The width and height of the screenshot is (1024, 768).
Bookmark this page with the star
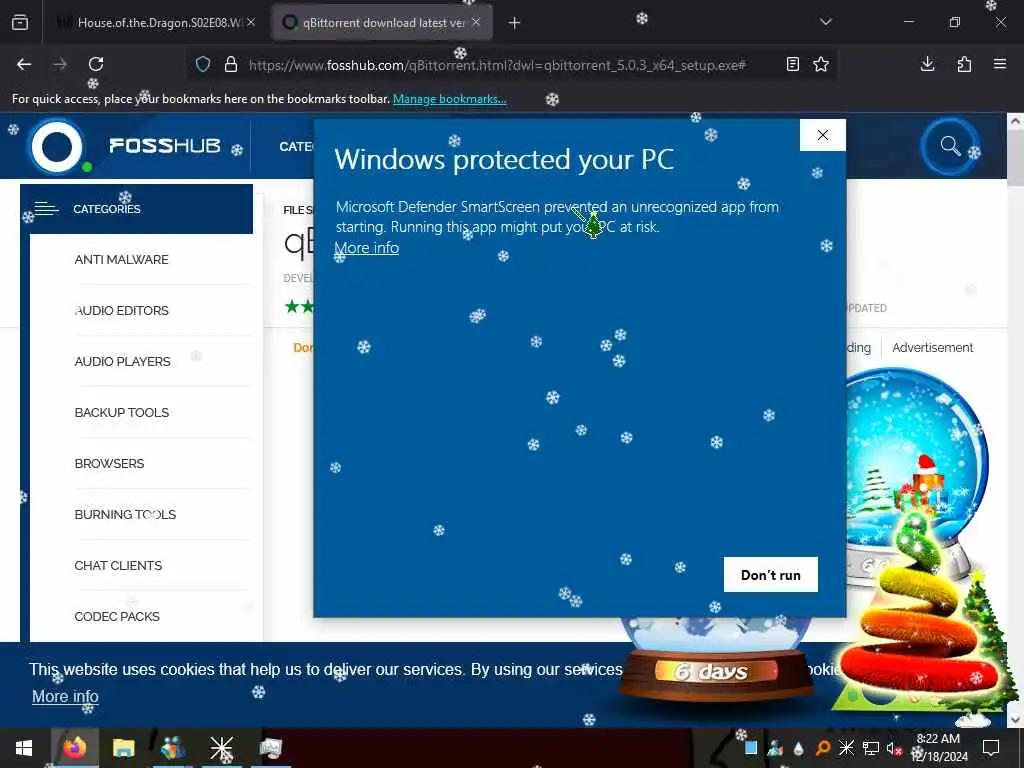821,64
